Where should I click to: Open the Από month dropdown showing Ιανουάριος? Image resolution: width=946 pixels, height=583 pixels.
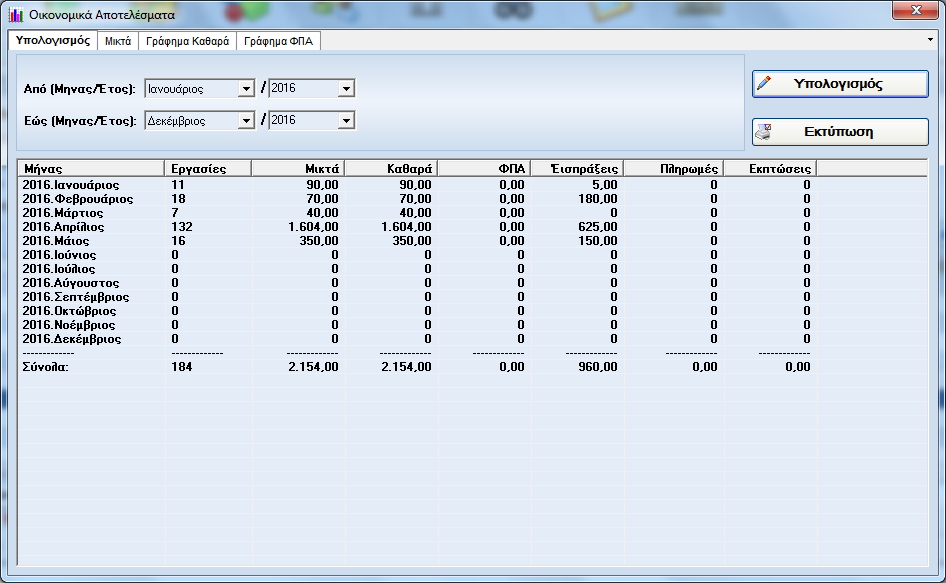(x=246, y=89)
